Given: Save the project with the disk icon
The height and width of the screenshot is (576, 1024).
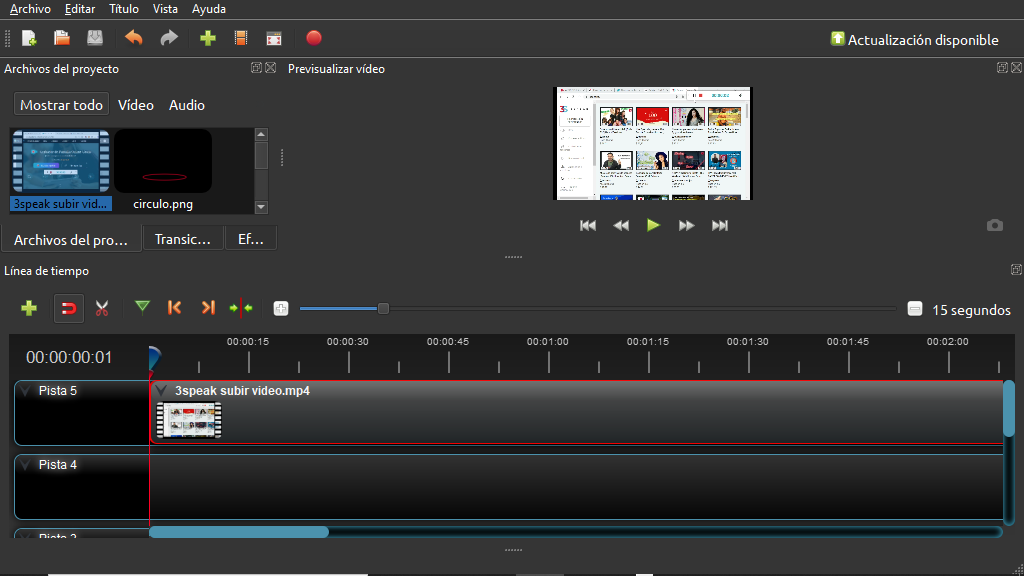Looking at the screenshot, I should coord(95,38).
